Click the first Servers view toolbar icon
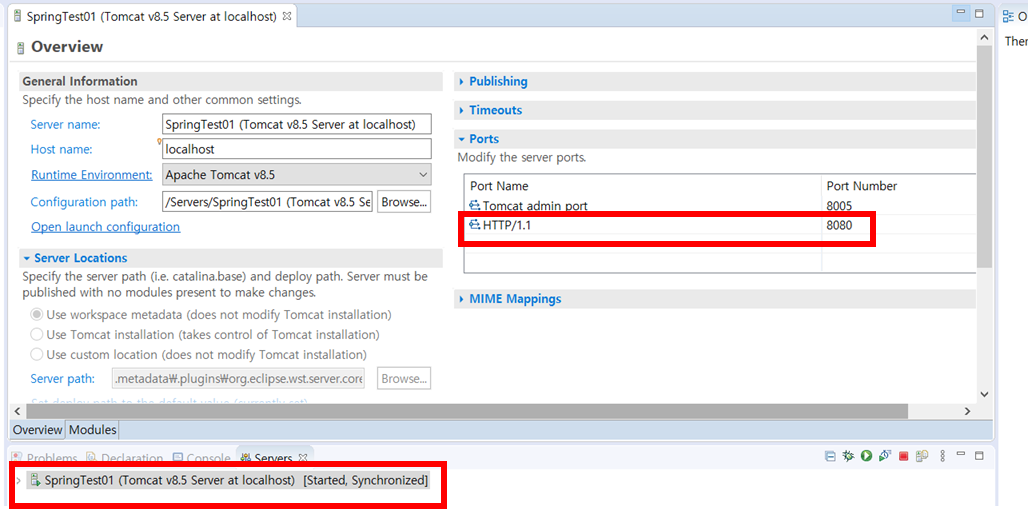The height and width of the screenshot is (509, 1028). pos(829,455)
